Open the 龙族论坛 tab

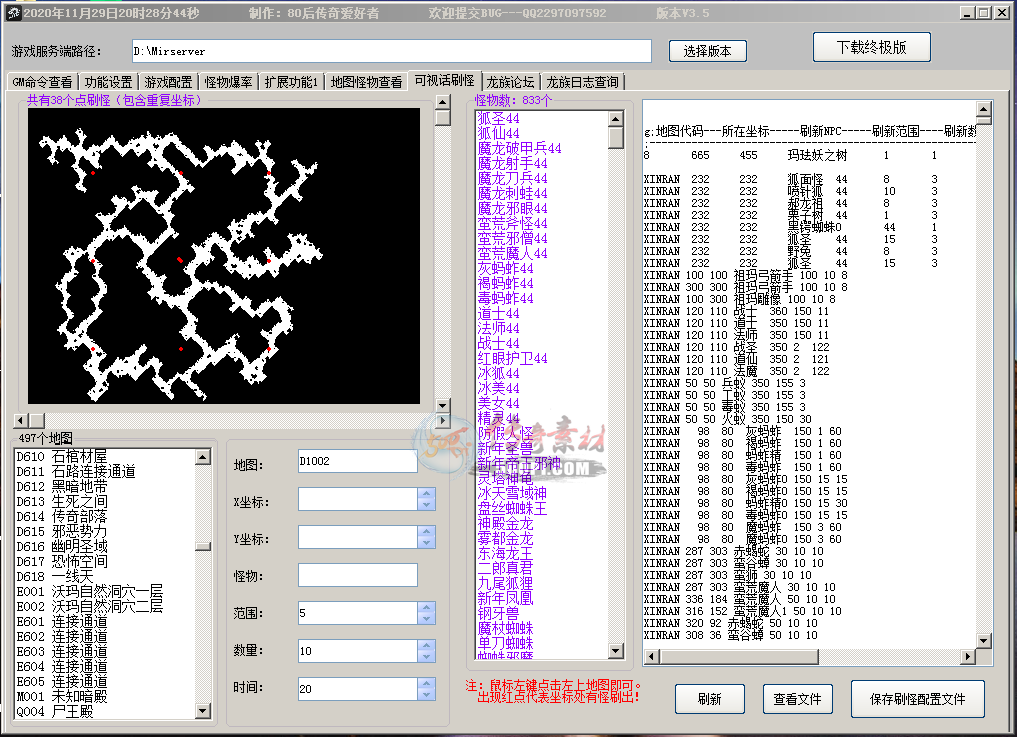tap(510, 82)
